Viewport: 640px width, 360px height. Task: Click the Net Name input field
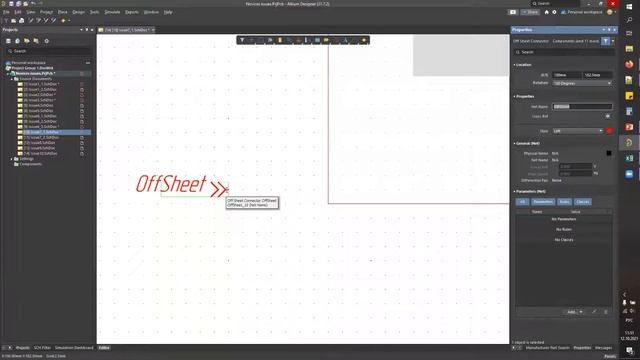[x=582, y=107]
